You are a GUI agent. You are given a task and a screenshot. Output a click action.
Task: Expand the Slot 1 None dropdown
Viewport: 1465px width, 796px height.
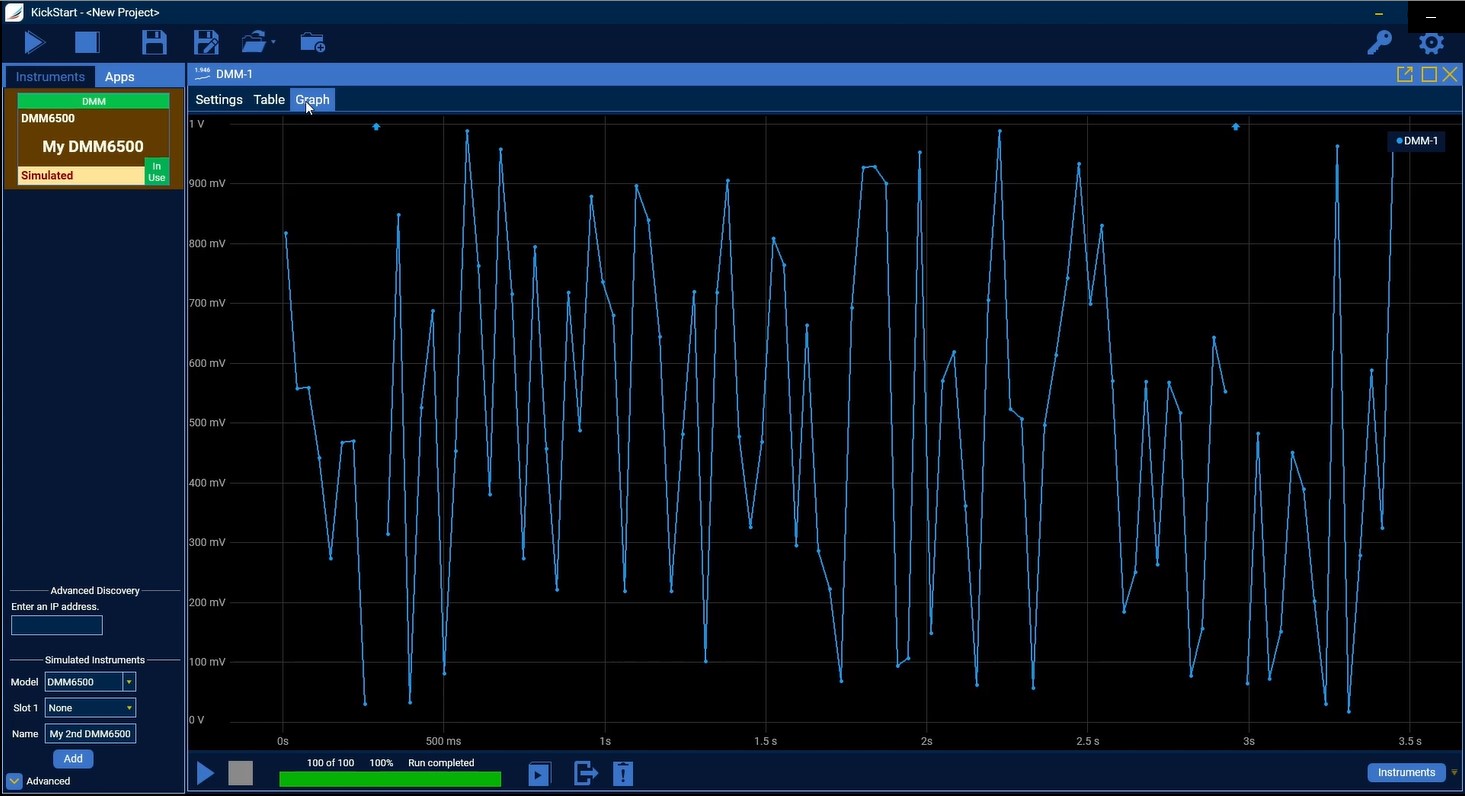click(x=128, y=708)
